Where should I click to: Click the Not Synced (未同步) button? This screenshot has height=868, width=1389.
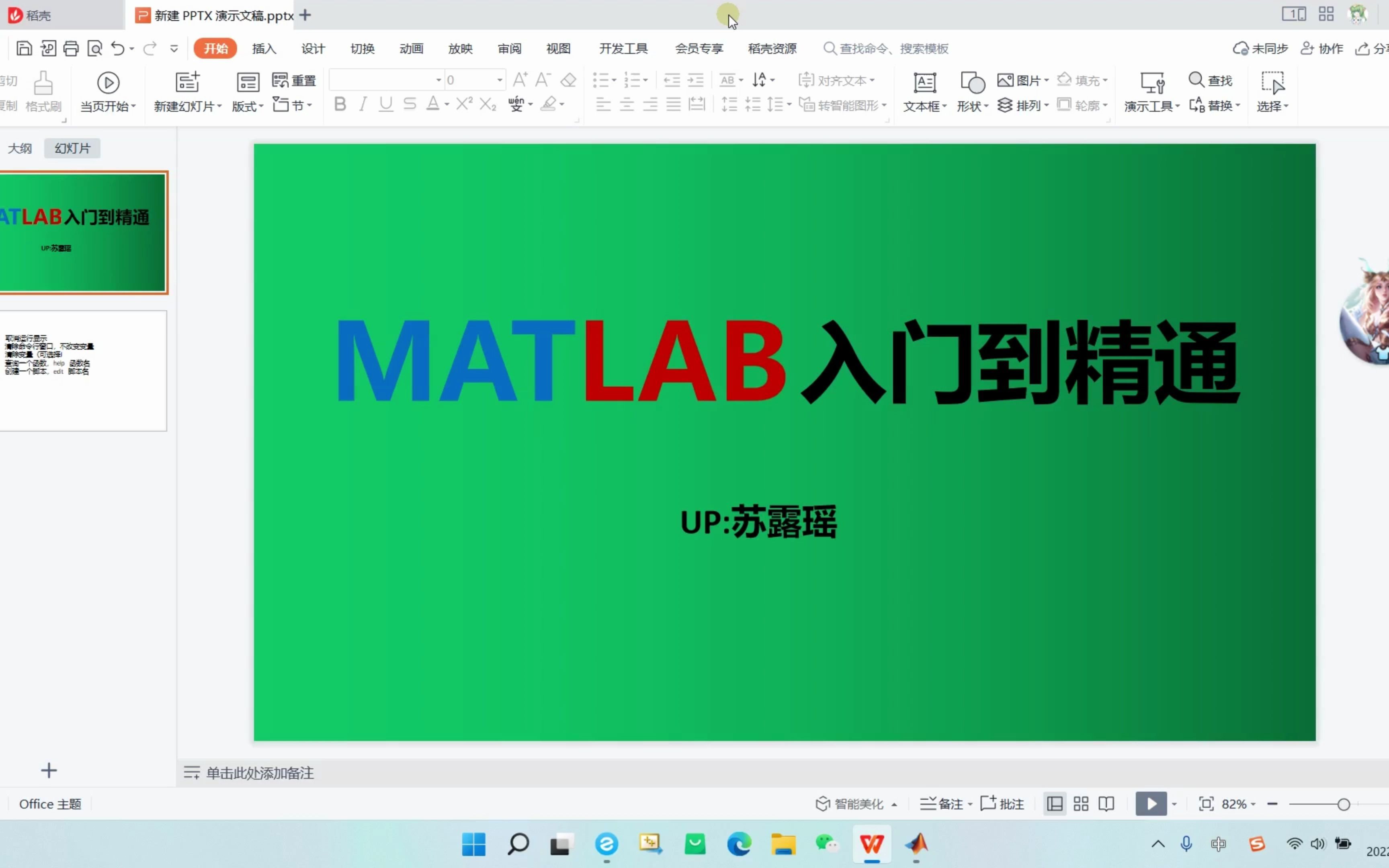[x=1260, y=48]
